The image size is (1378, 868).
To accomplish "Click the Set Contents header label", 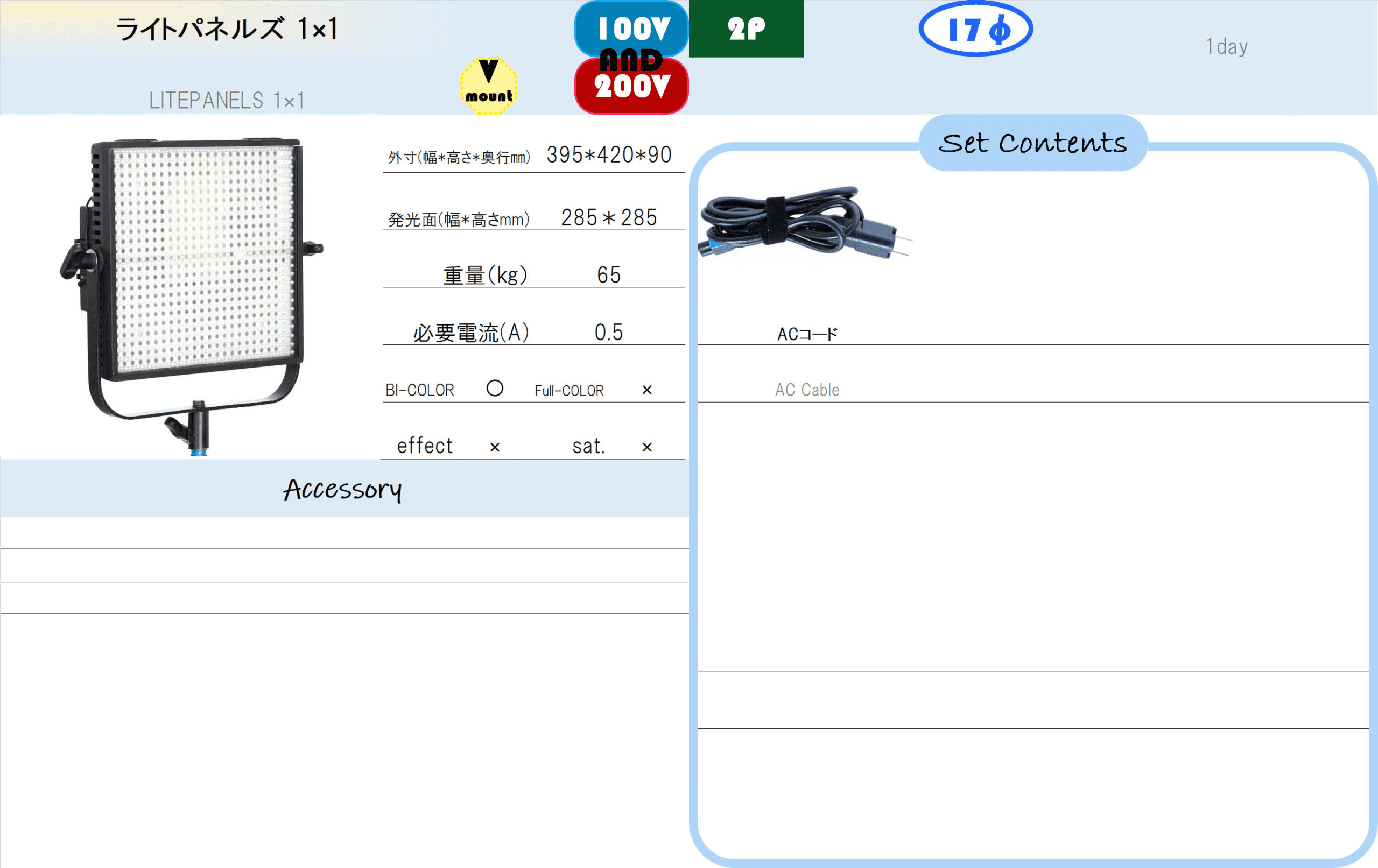I will click(1033, 143).
